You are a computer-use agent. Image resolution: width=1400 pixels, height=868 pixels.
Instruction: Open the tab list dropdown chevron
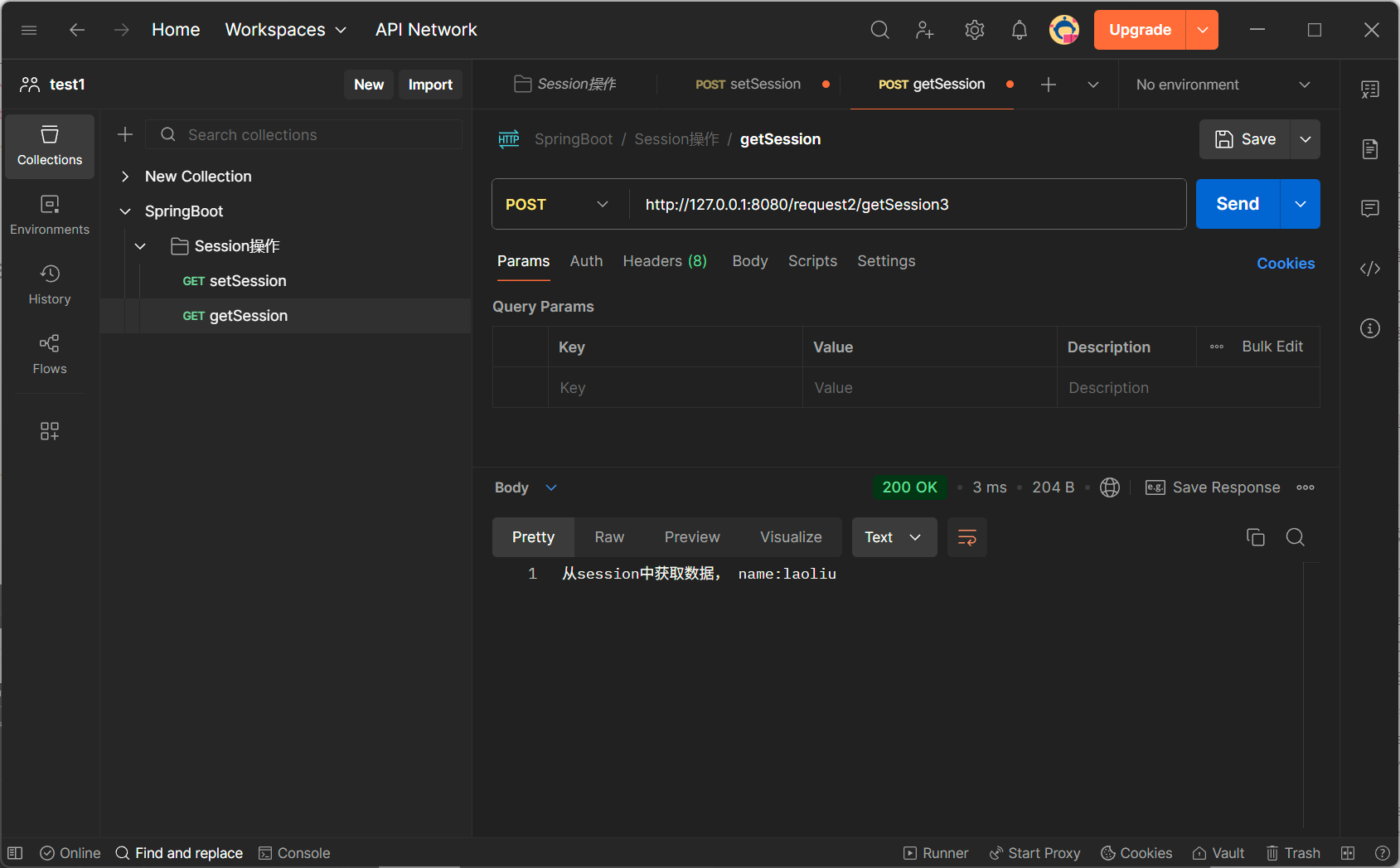[x=1093, y=85]
